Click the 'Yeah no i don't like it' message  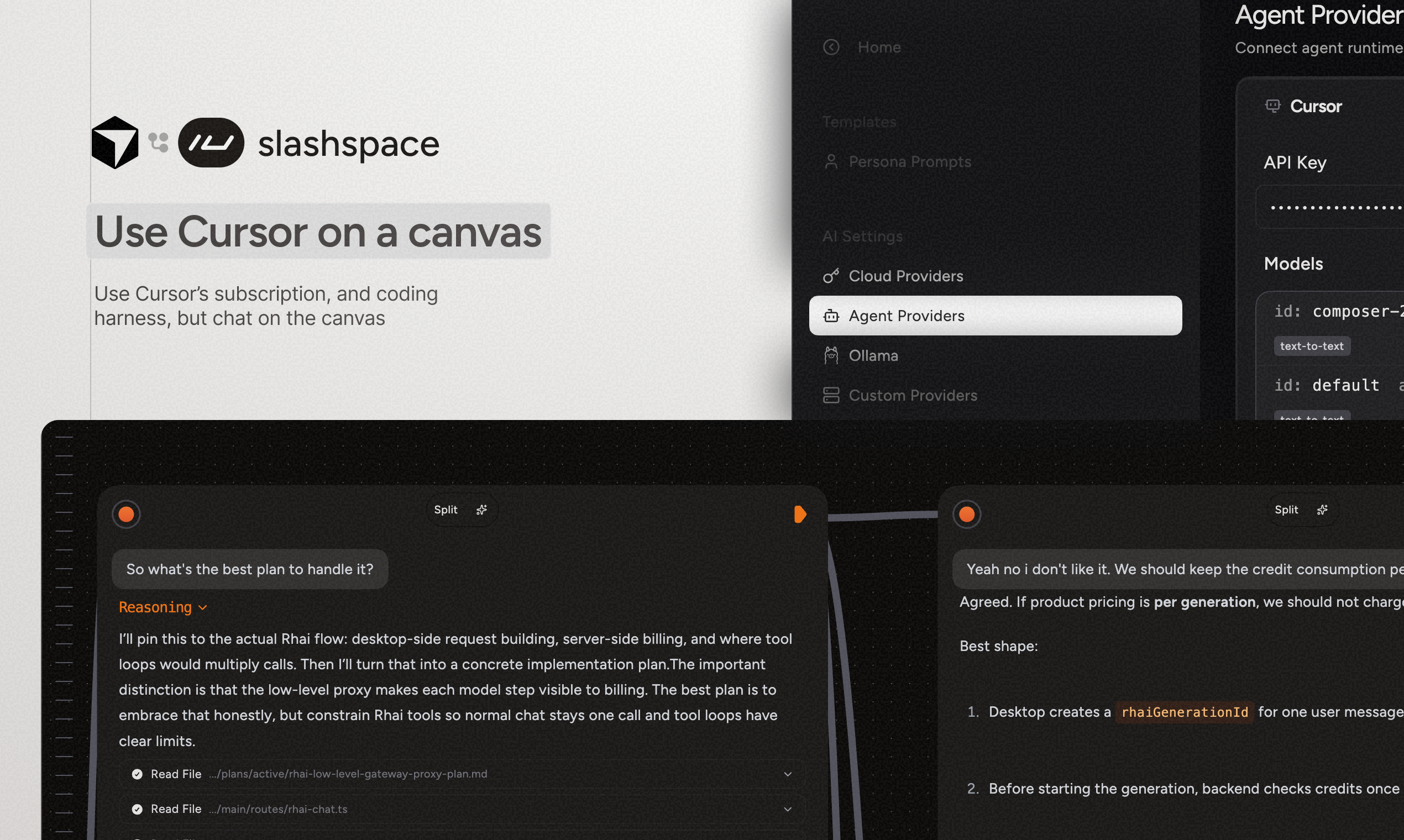pos(1178,569)
